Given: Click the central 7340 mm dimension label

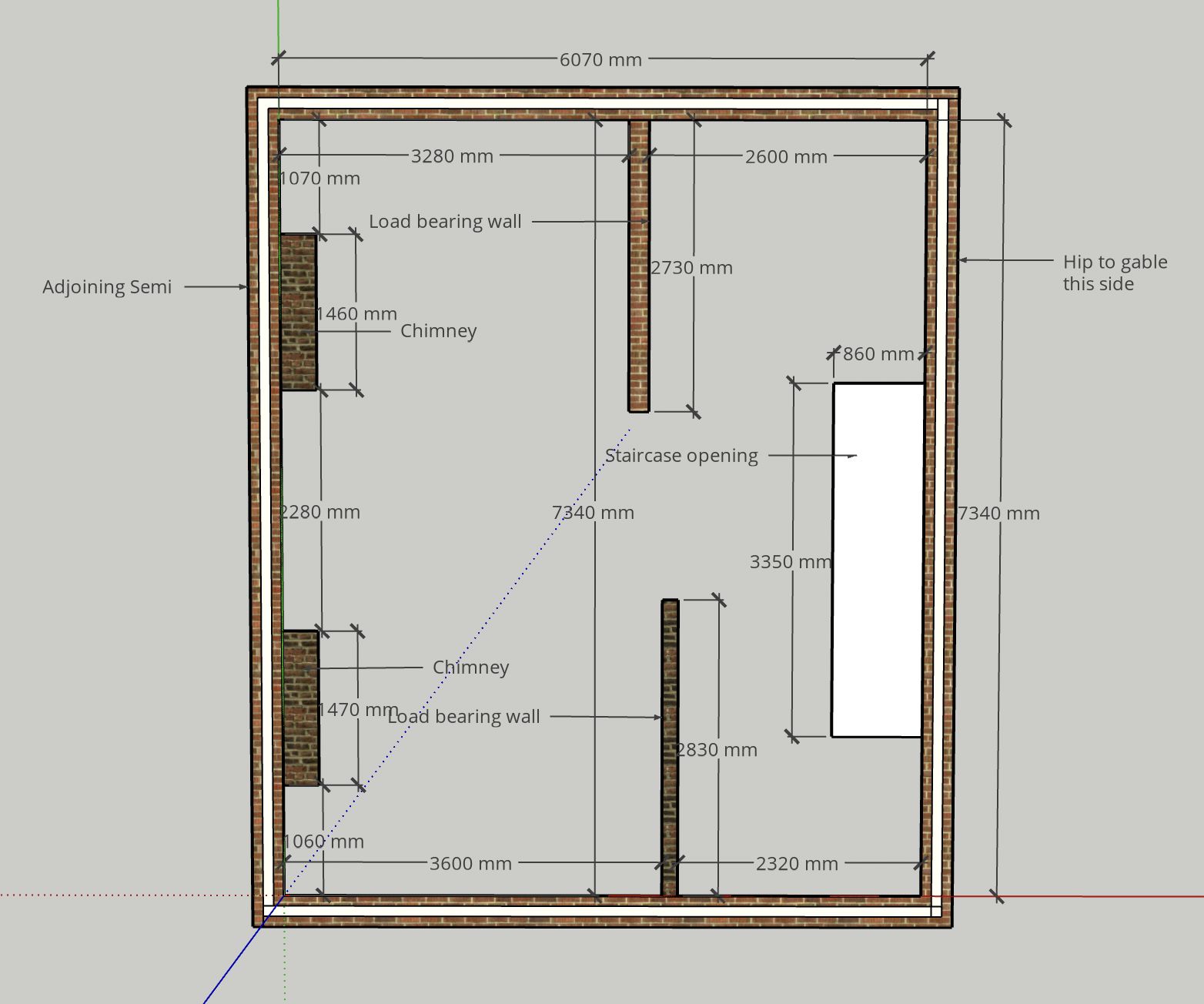Looking at the screenshot, I should pos(594,512).
